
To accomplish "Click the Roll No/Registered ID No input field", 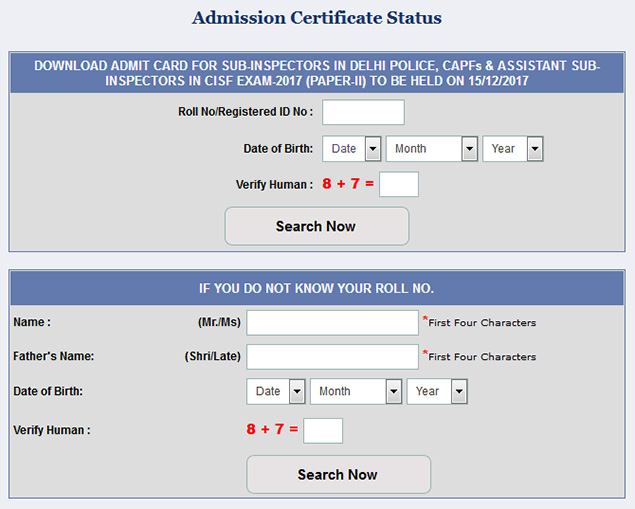I will coord(363,112).
